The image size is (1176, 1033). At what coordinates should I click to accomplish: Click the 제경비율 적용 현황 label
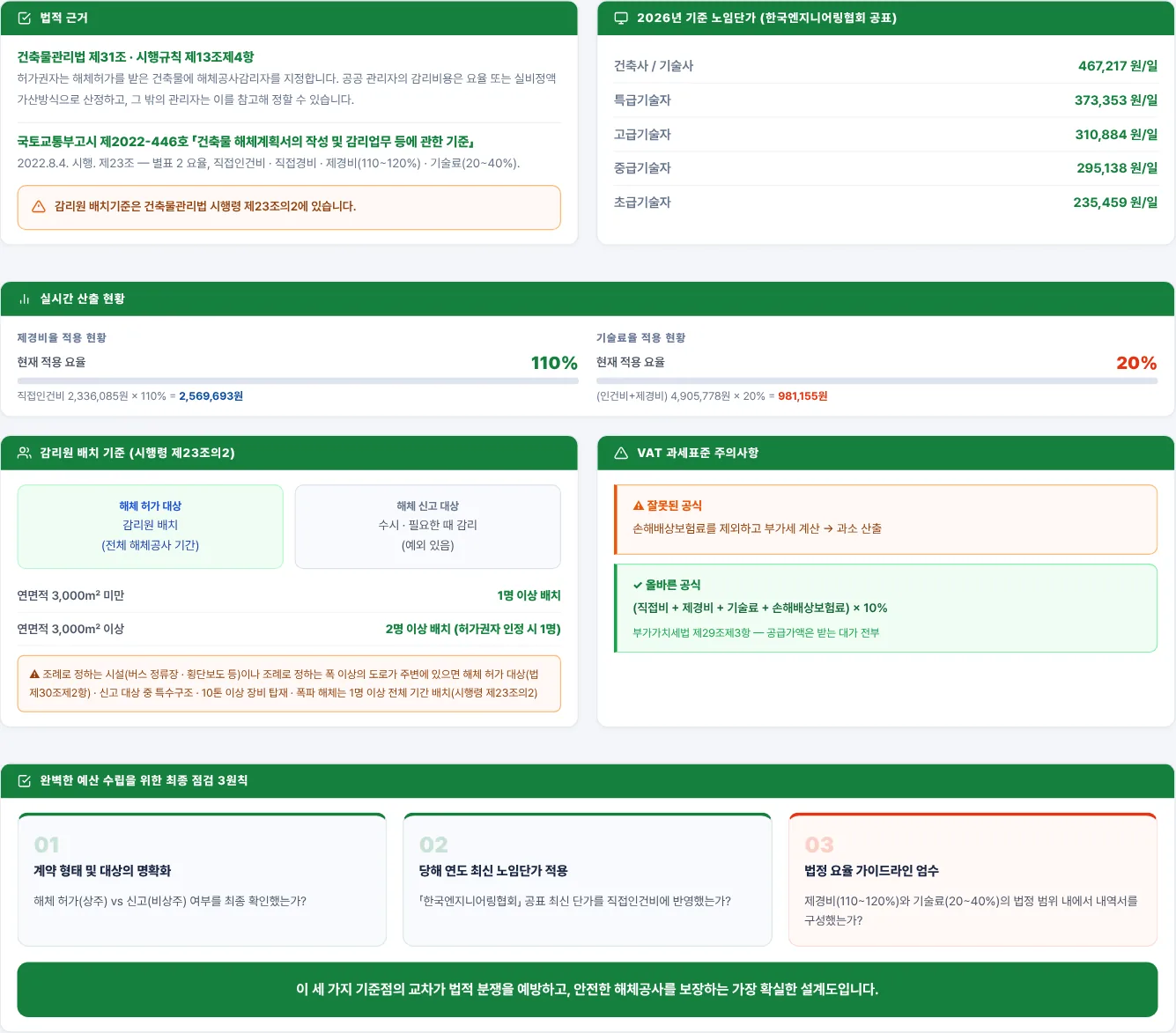pos(62,338)
